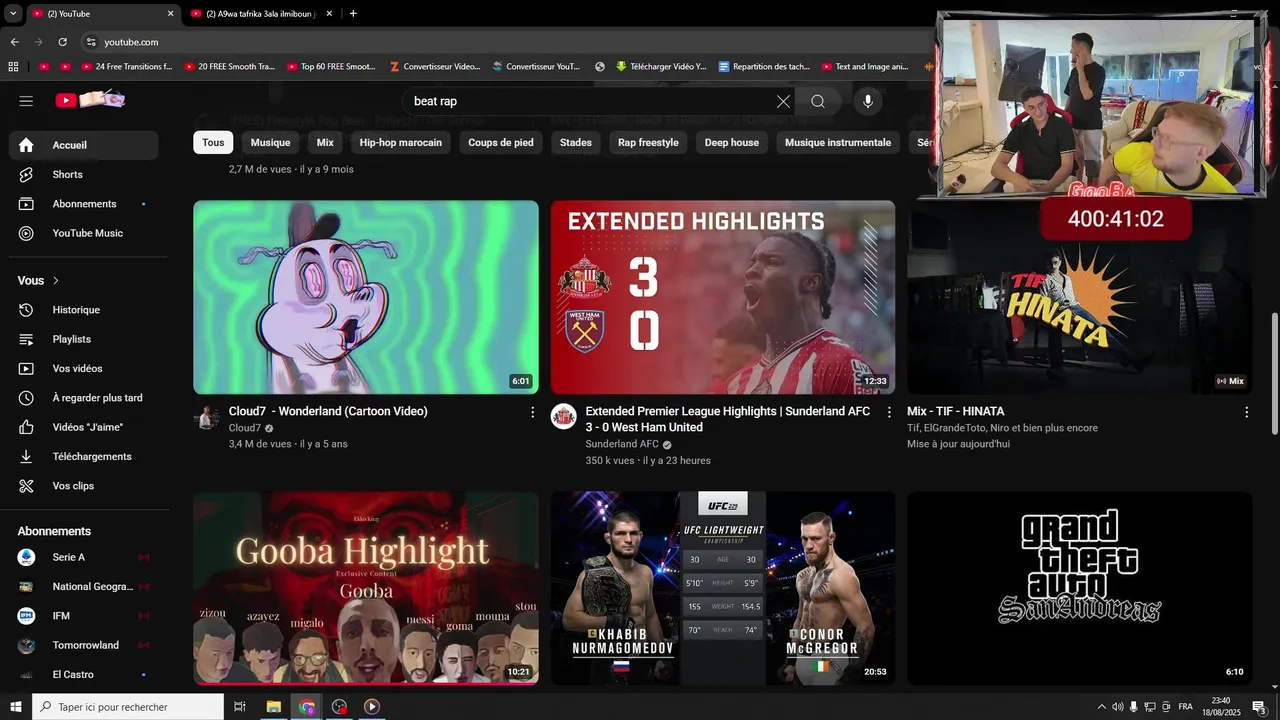Go to Accueil in the sidebar
1280x720 pixels.
pos(84,145)
